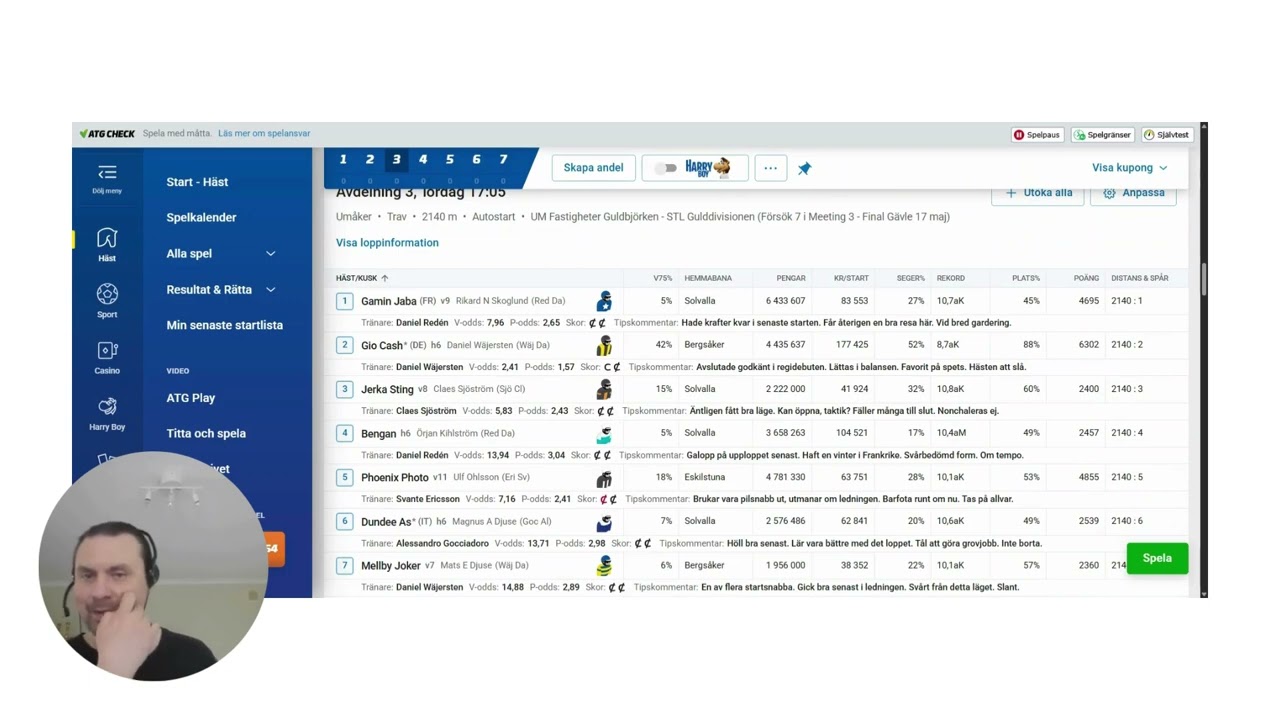Click Dundee As's jockey silks icon

pyautogui.click(x=604, y=521)
